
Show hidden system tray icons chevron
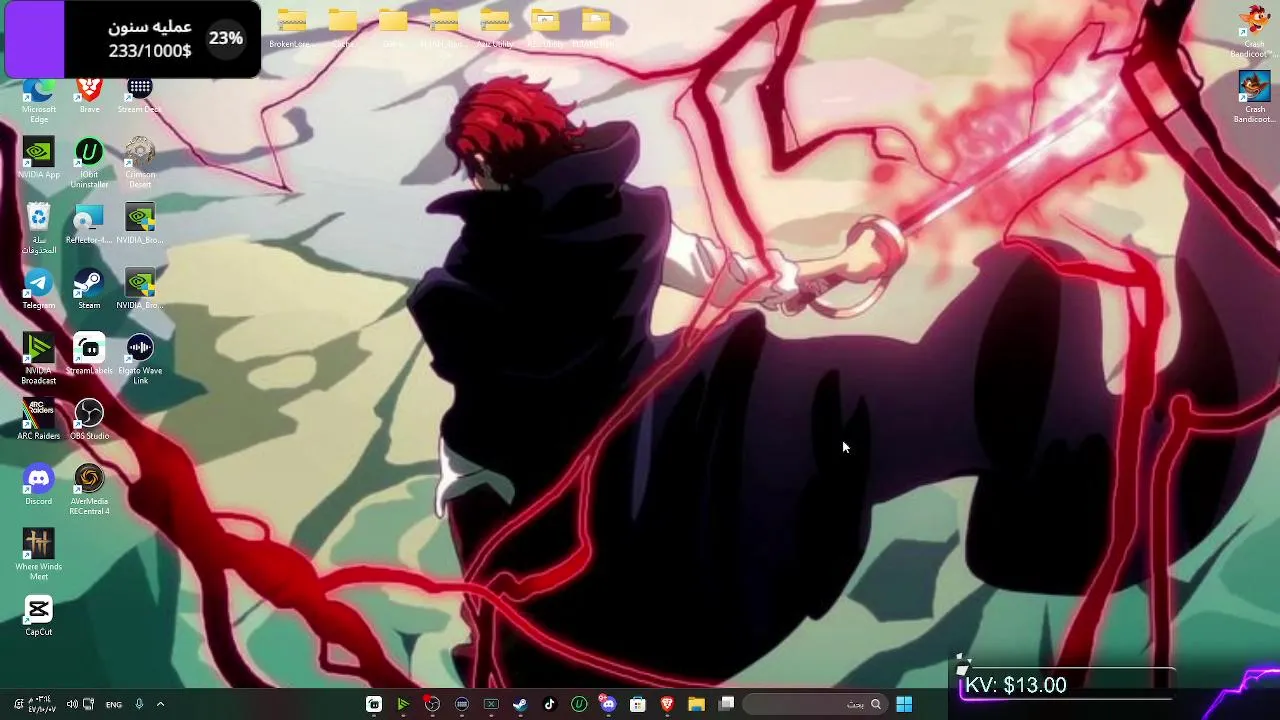[x=160, y=704]
